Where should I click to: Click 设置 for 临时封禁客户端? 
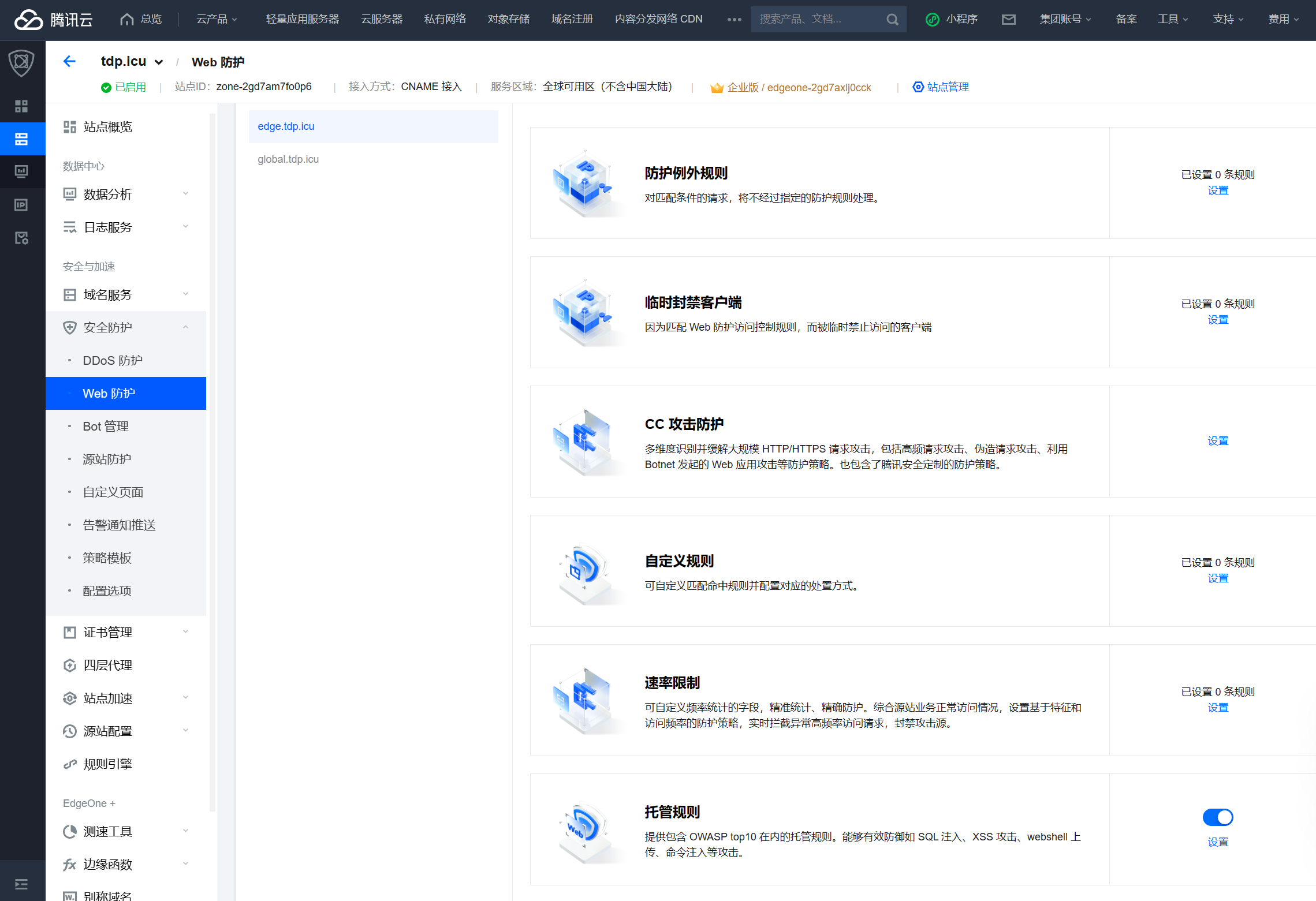[1218, 320]
